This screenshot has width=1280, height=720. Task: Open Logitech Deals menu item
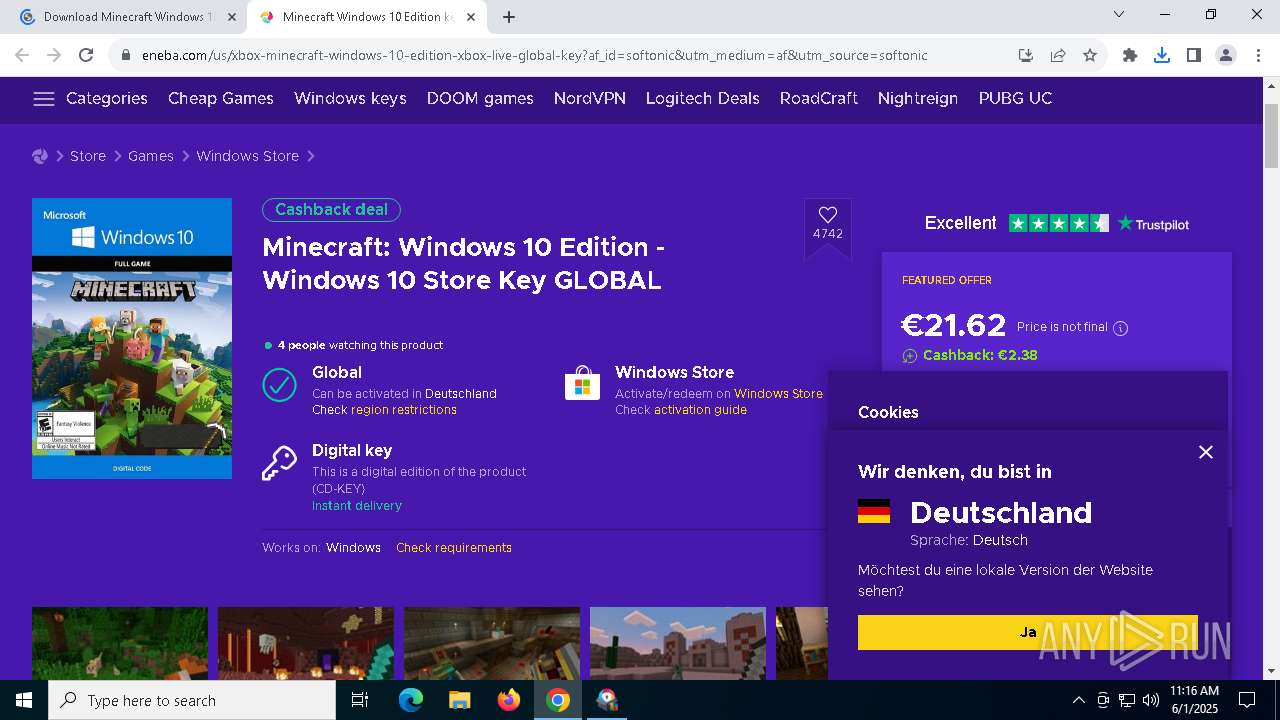[x=703, y=98]
